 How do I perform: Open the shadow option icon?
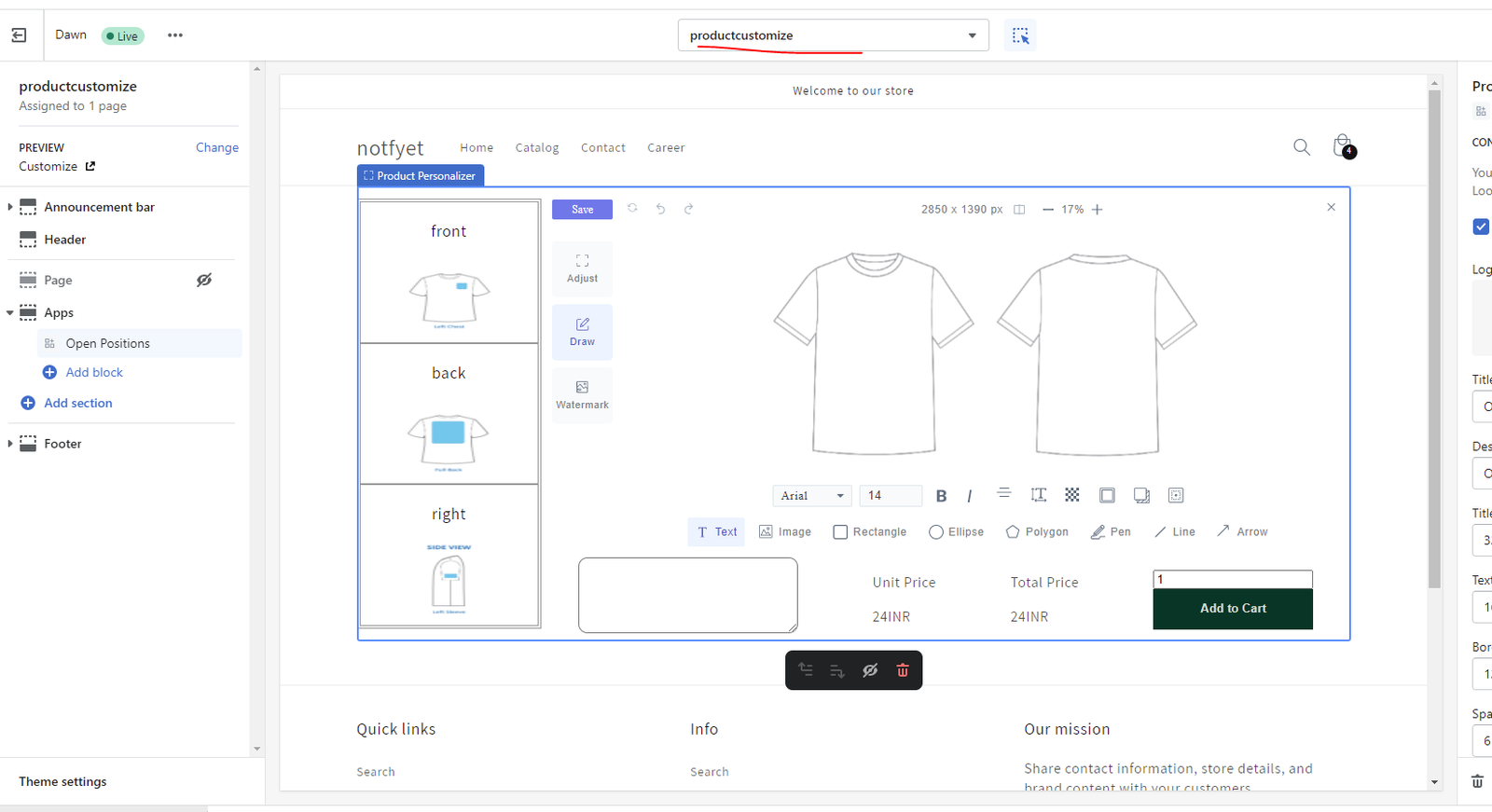[x=1141, y=495]
